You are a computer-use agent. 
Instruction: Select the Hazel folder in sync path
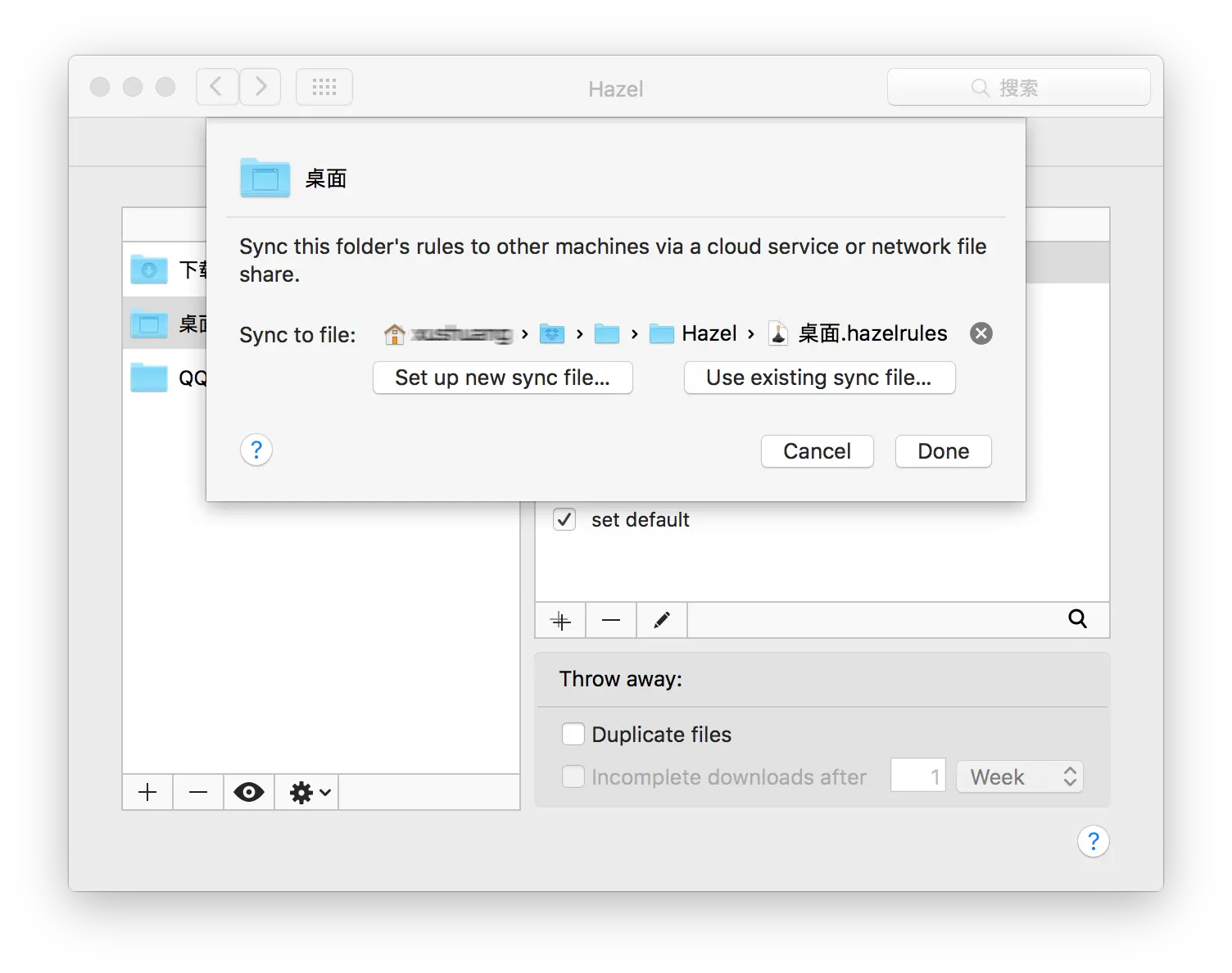pyautogui.click(x=694, y=333)
